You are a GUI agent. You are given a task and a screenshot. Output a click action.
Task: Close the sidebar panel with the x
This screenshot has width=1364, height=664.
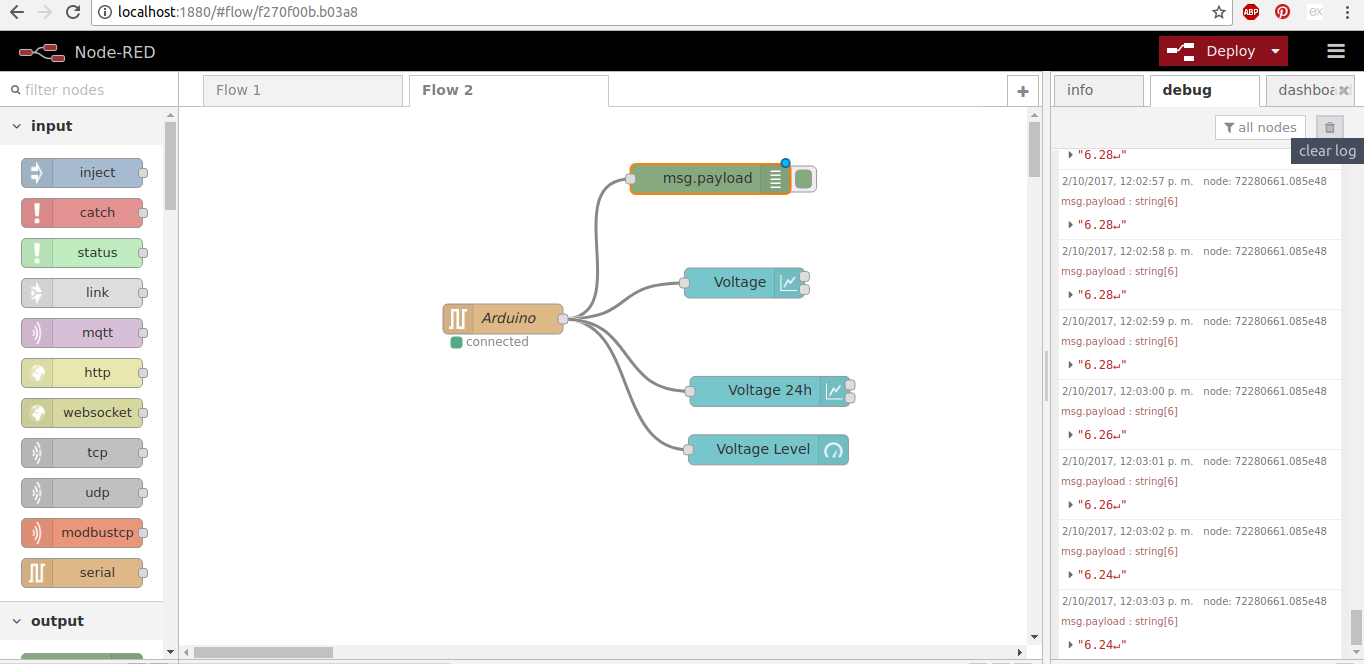1345,90
